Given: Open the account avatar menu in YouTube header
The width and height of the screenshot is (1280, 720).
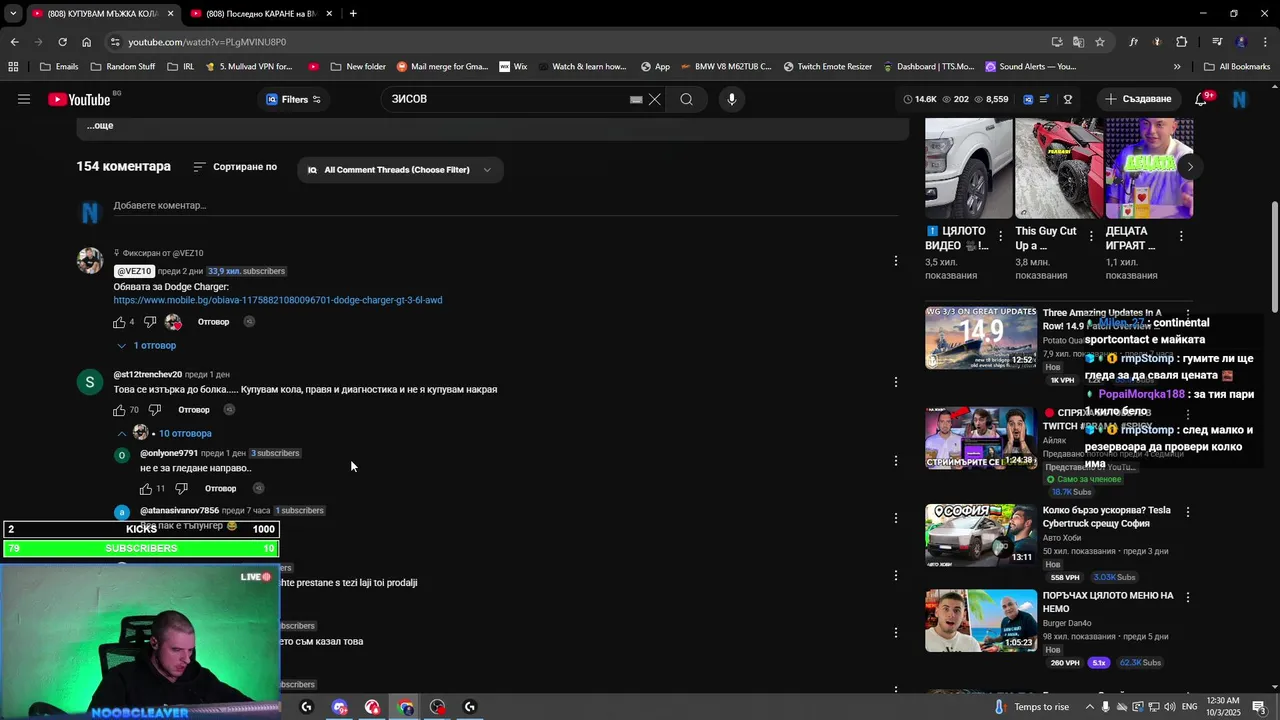Looking at the screenshot, I should point(1239,99).
